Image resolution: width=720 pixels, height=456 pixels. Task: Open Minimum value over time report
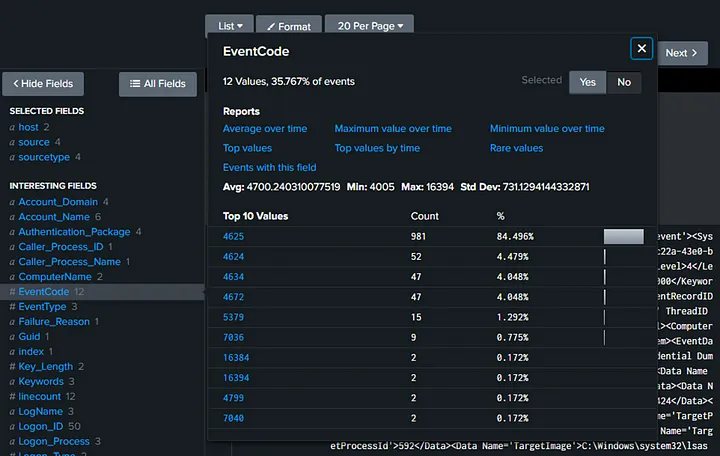point(547,129)
